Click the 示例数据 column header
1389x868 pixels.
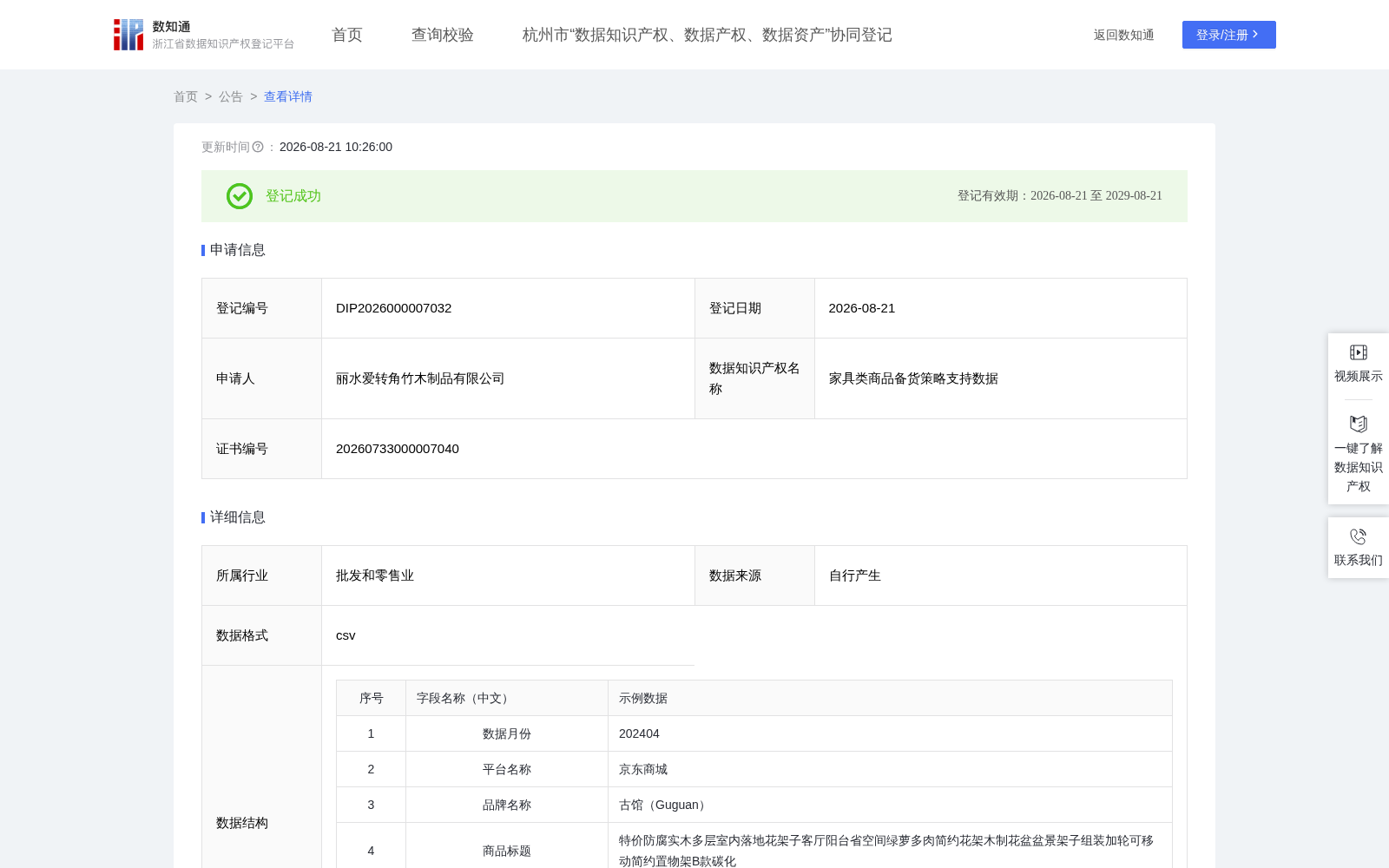tap(891, 698)
